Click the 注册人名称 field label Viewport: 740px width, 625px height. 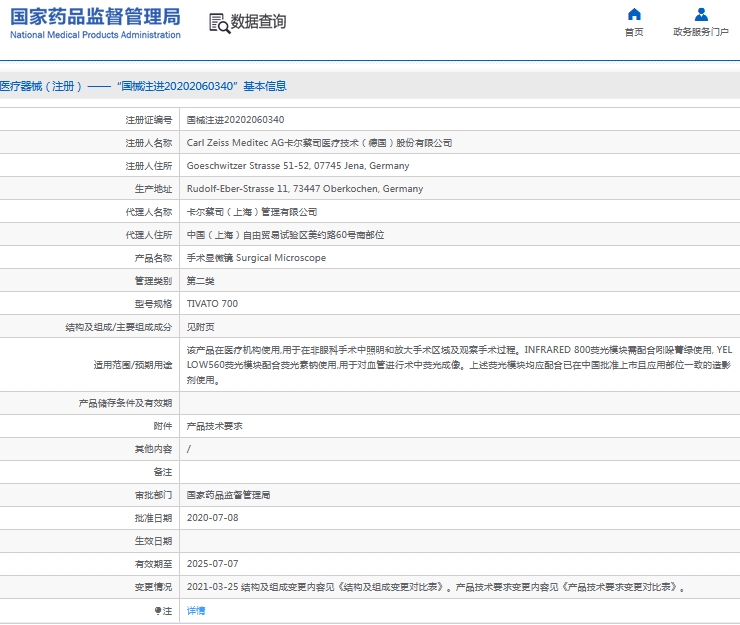[x=149, y=143]
